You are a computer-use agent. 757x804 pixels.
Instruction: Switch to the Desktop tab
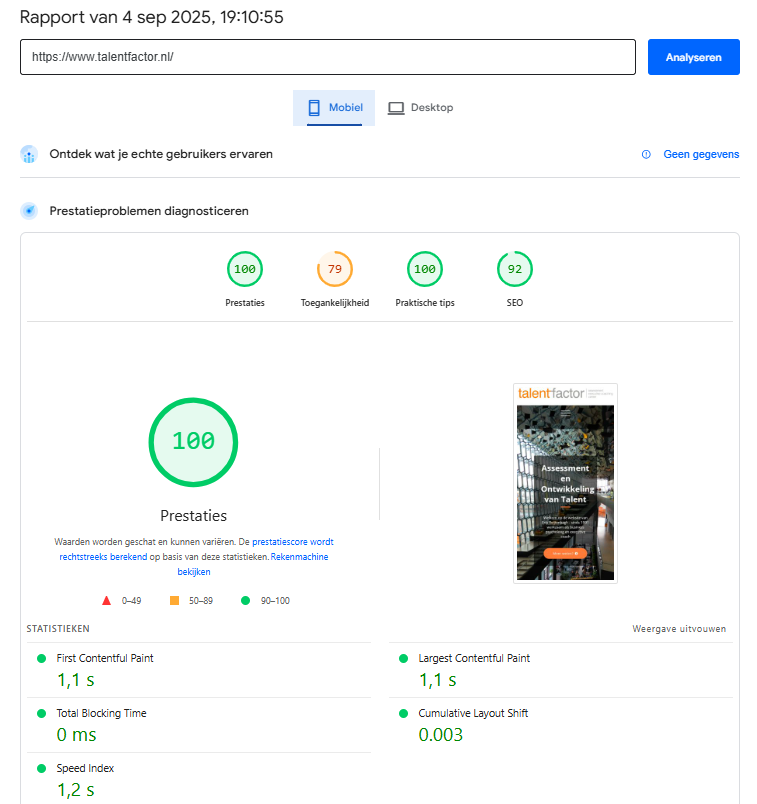(421, 108)
